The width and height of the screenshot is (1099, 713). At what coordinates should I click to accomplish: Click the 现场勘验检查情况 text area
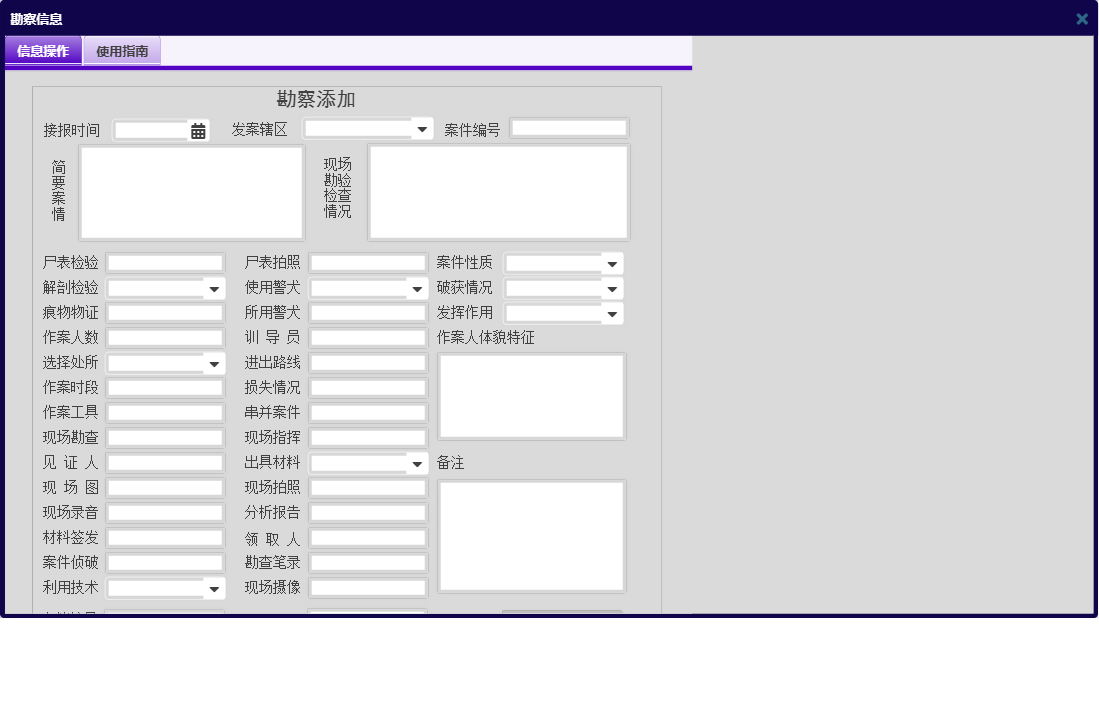click(498, 192)
